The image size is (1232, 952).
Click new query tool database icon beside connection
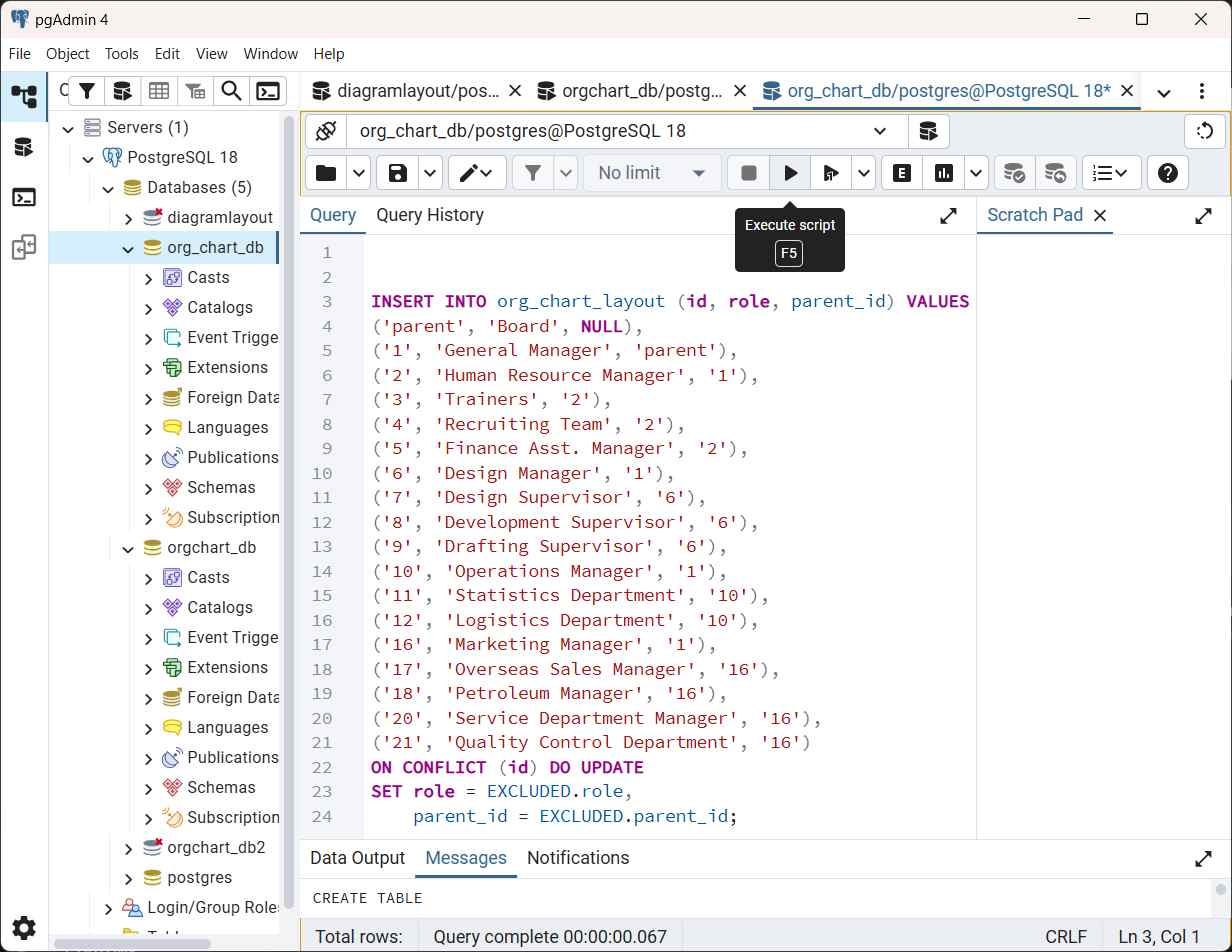928,131
